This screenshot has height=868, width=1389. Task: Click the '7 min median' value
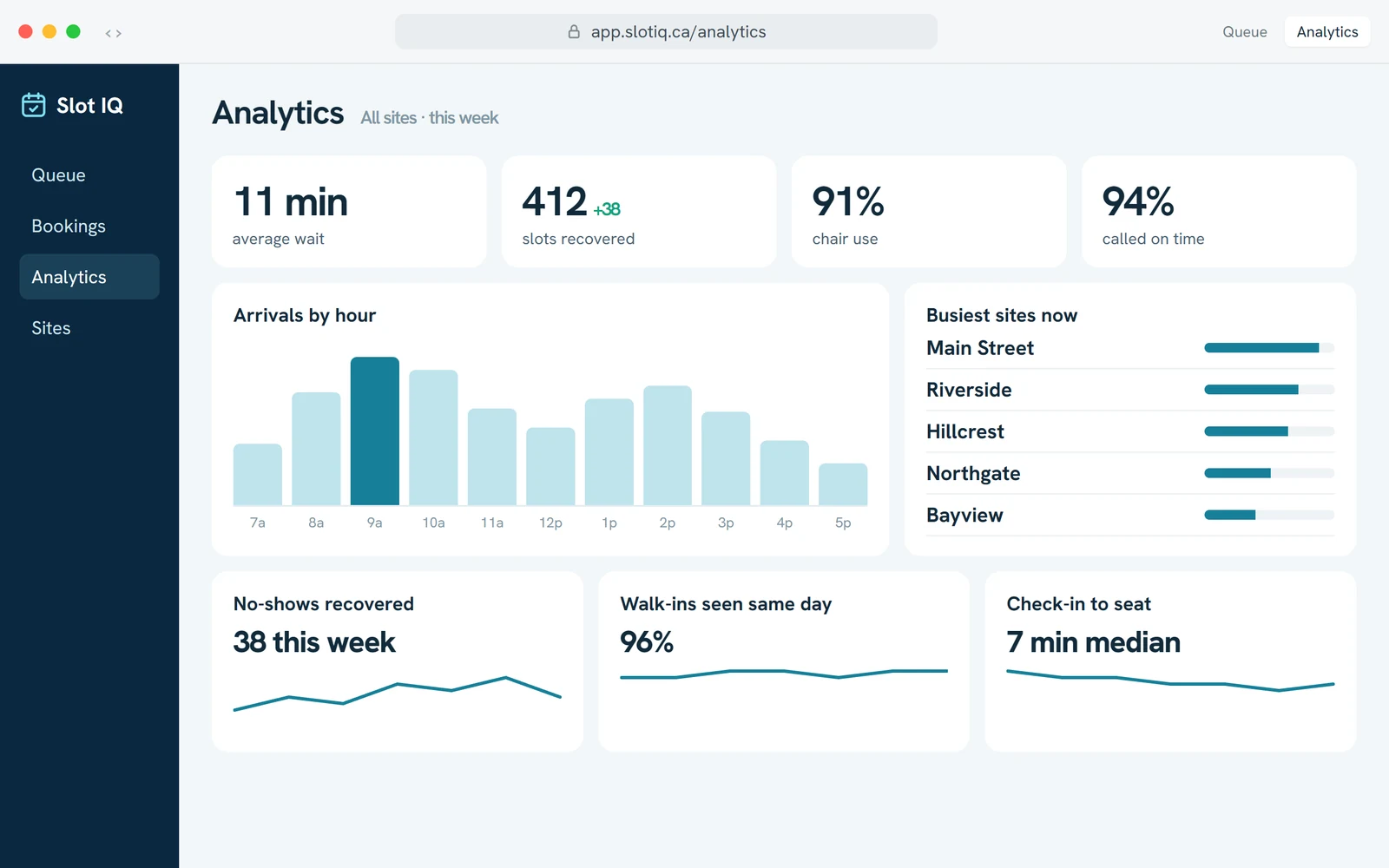point(1094,642)
